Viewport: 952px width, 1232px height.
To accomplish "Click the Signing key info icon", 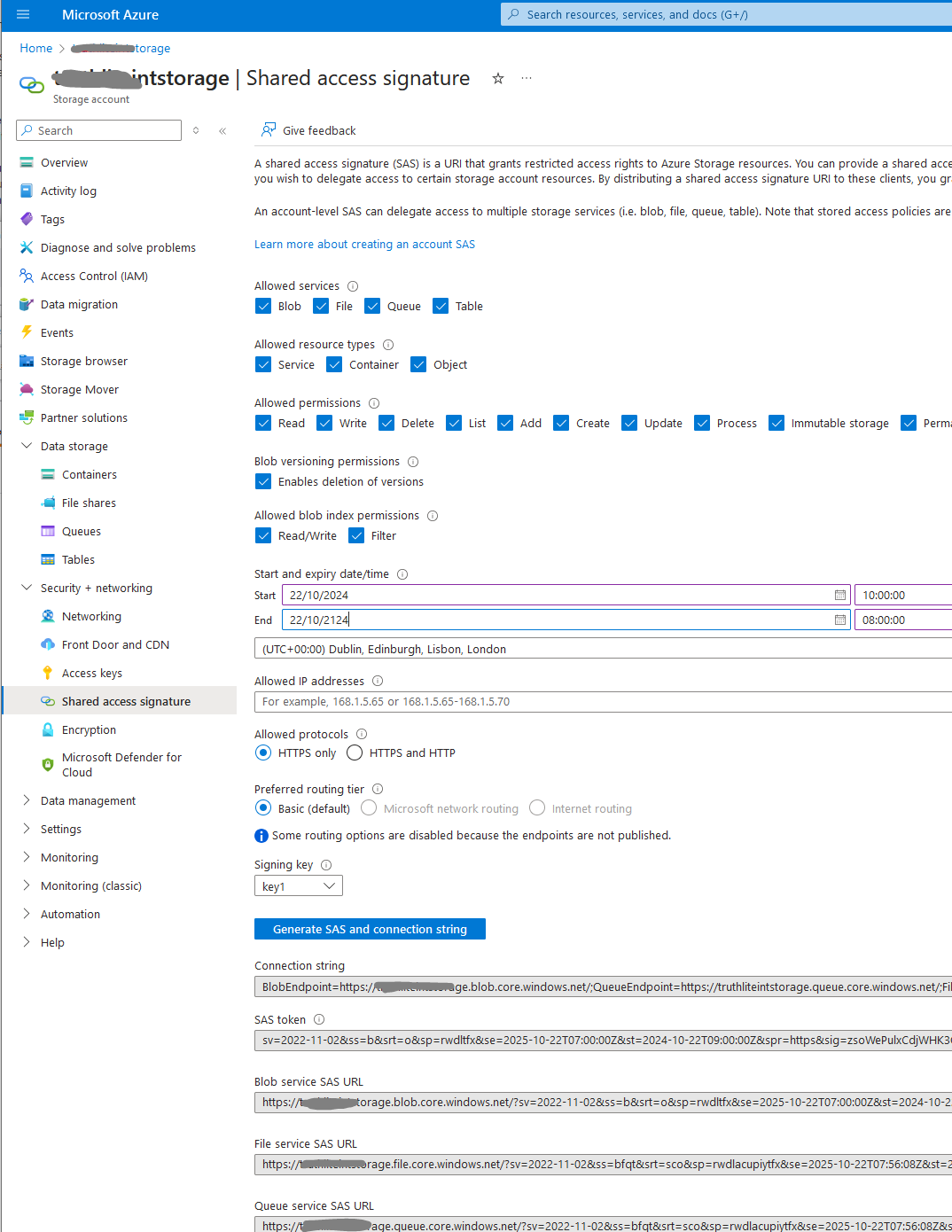I will 326,865.
